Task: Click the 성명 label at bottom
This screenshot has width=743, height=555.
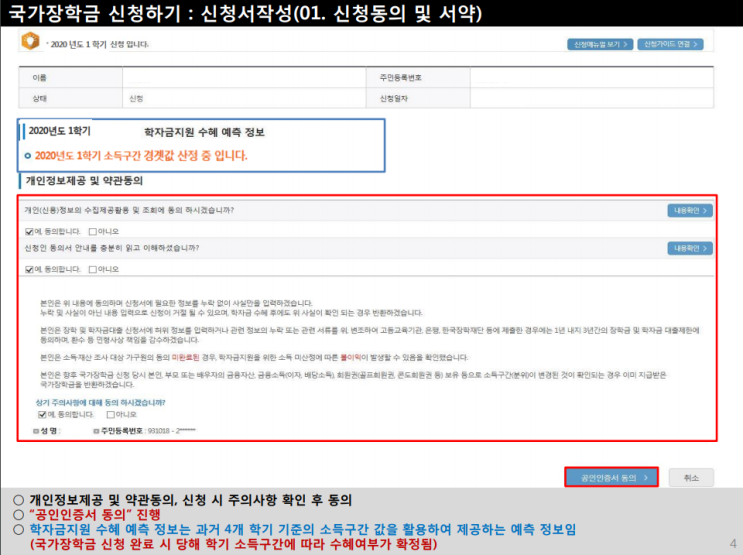Action: (x=47, y=431)
